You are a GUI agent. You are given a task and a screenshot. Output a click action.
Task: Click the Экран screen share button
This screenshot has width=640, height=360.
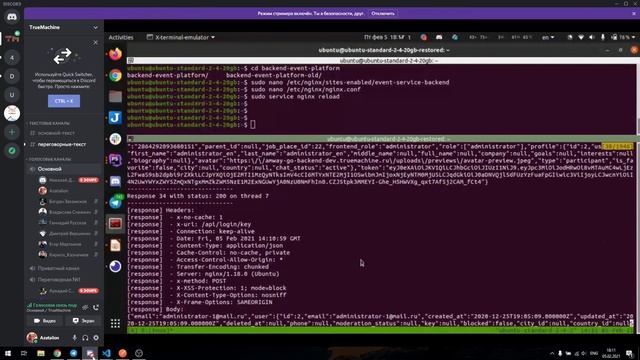point(83,321)
